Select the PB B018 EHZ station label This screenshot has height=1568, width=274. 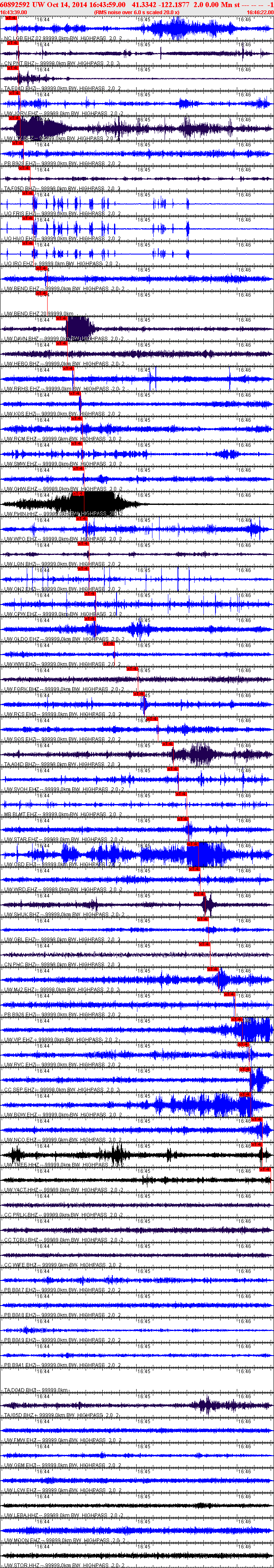point(62,1315)
